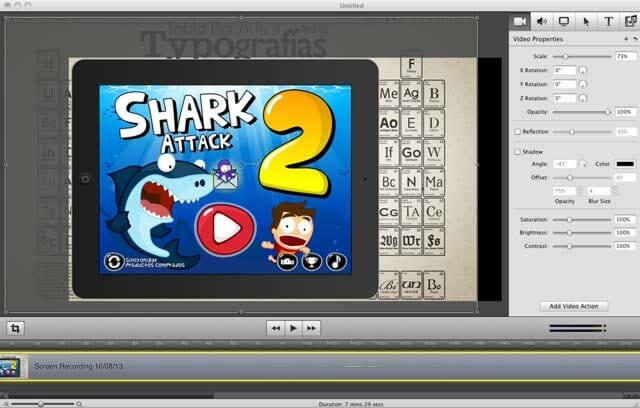This screenshot has width=640, height=408.
Task: Click the Scale percentage field
Action: click(624, 57)
